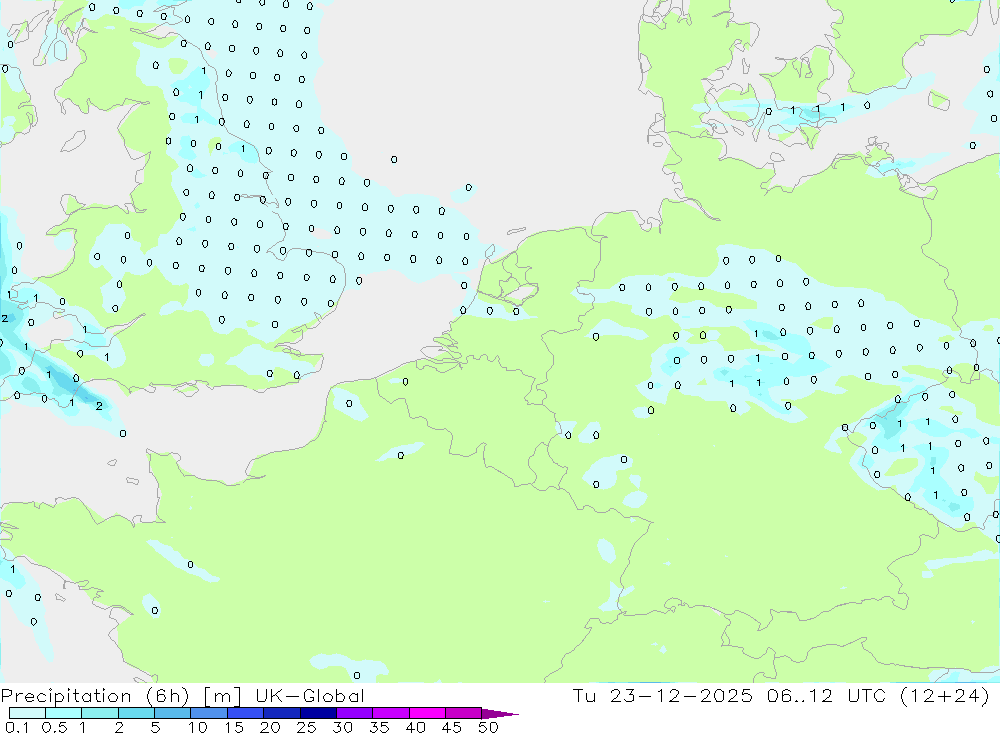1000x733 pixels.
Task: Click the '10' legend scale label
Action: tap(198, 727)
